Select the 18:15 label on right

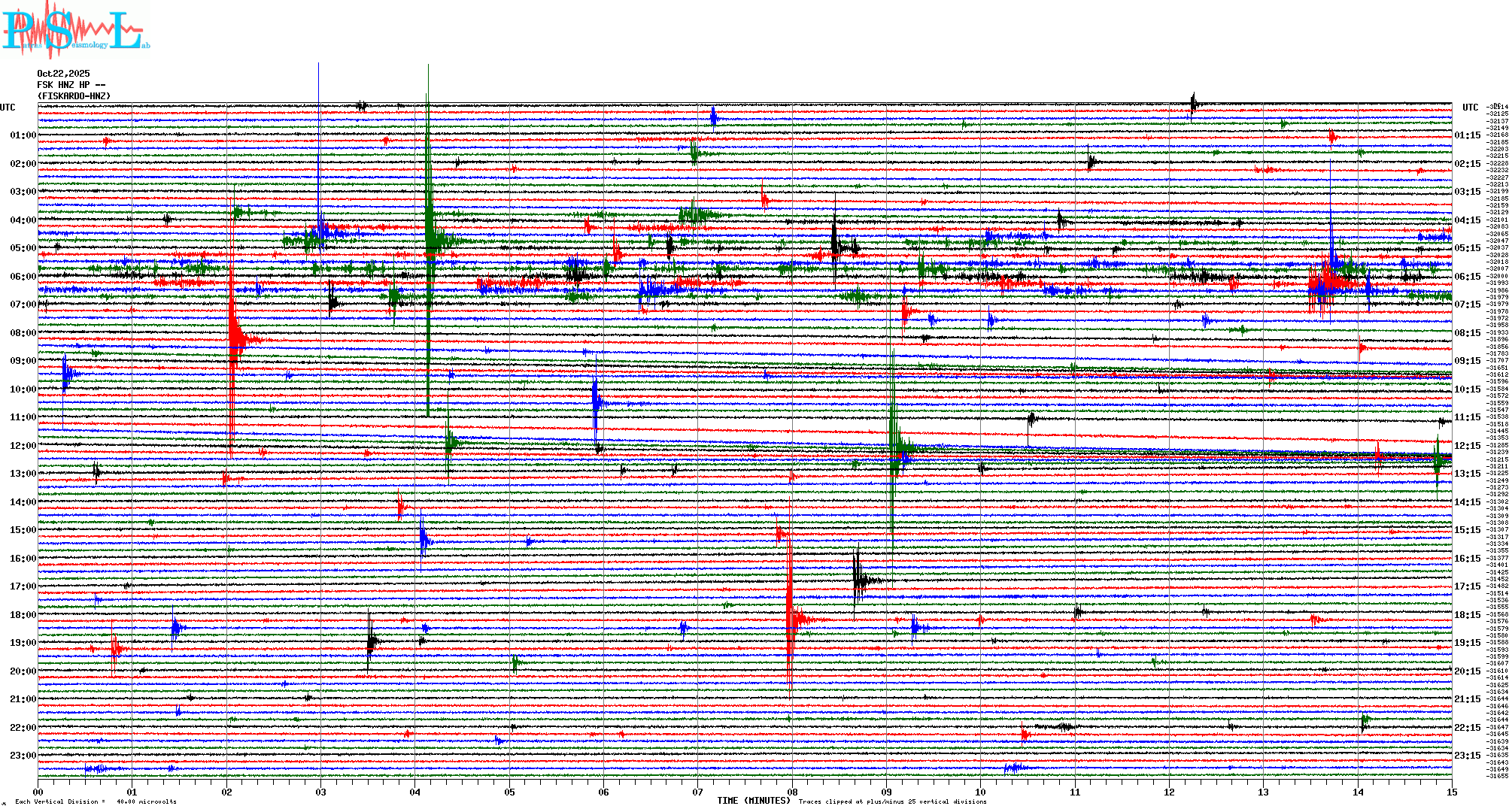[x=1467, y=615]
